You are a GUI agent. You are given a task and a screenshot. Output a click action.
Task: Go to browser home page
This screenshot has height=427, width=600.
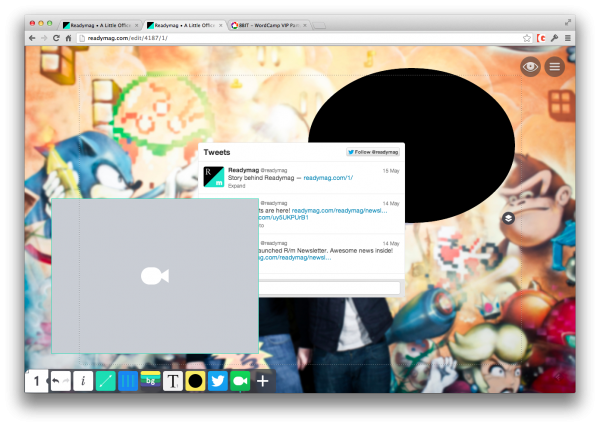click(x=68, y=38)
